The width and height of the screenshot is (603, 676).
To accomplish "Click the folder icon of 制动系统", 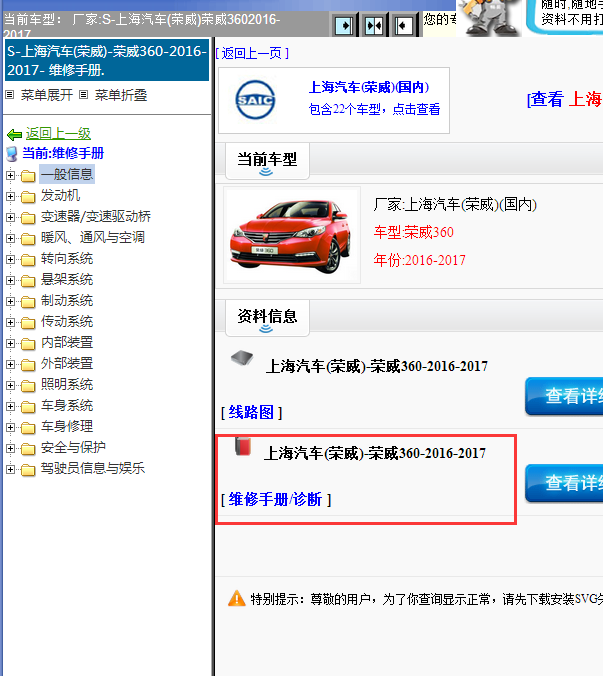I will 28,301.
